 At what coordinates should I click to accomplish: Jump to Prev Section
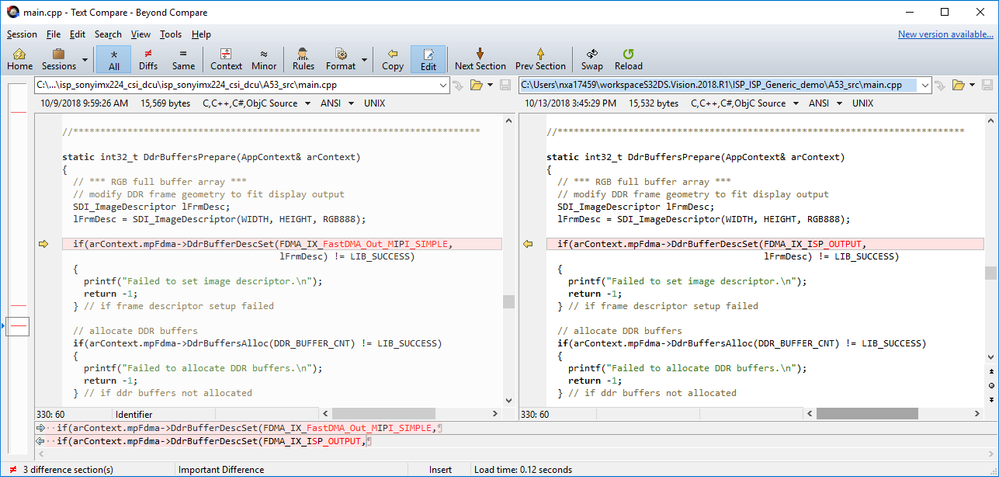tap(540, 59)
